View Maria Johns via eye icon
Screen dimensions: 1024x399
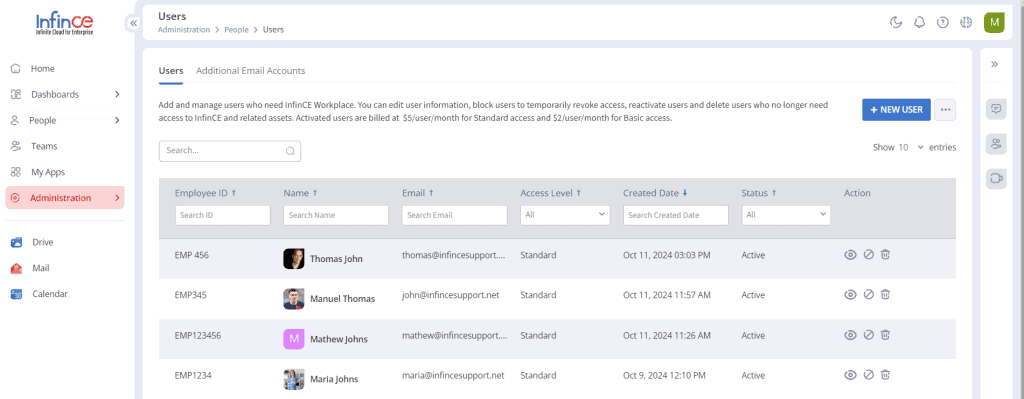click(850, 375)
